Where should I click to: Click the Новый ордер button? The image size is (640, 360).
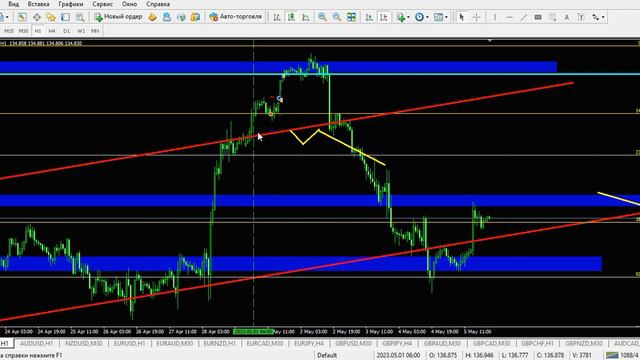point(118,17)
